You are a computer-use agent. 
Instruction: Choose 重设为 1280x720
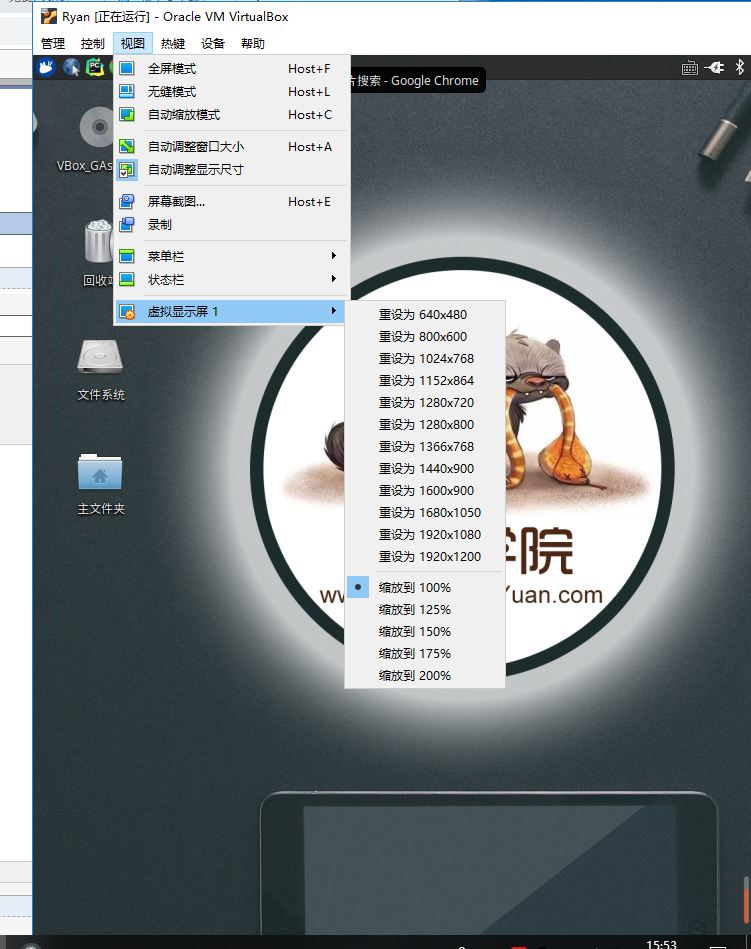pyautogui.click(x=425, y=402)
